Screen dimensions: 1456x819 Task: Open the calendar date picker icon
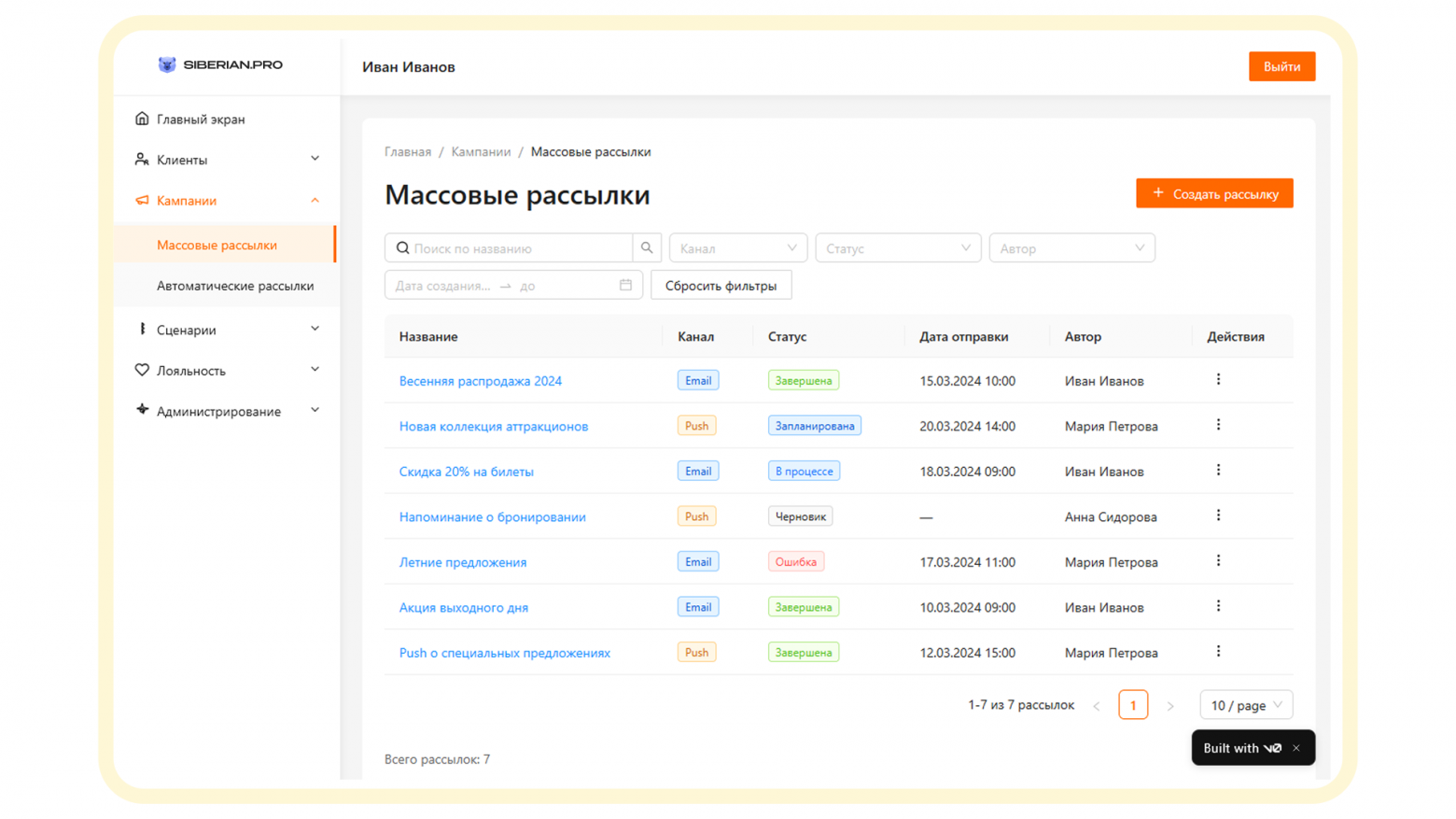click(625, 285)
